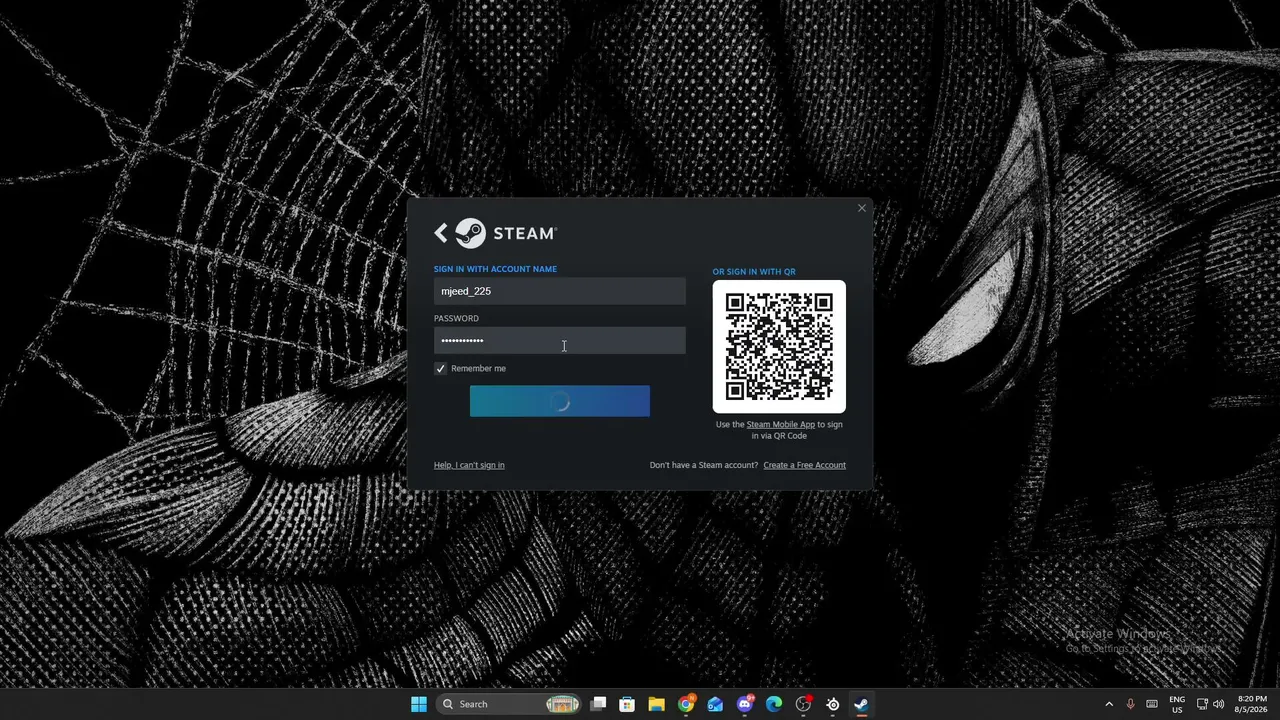Open OBS Studio from the taskbar
Screen dimensions: 1280x720
coord(803,704)
